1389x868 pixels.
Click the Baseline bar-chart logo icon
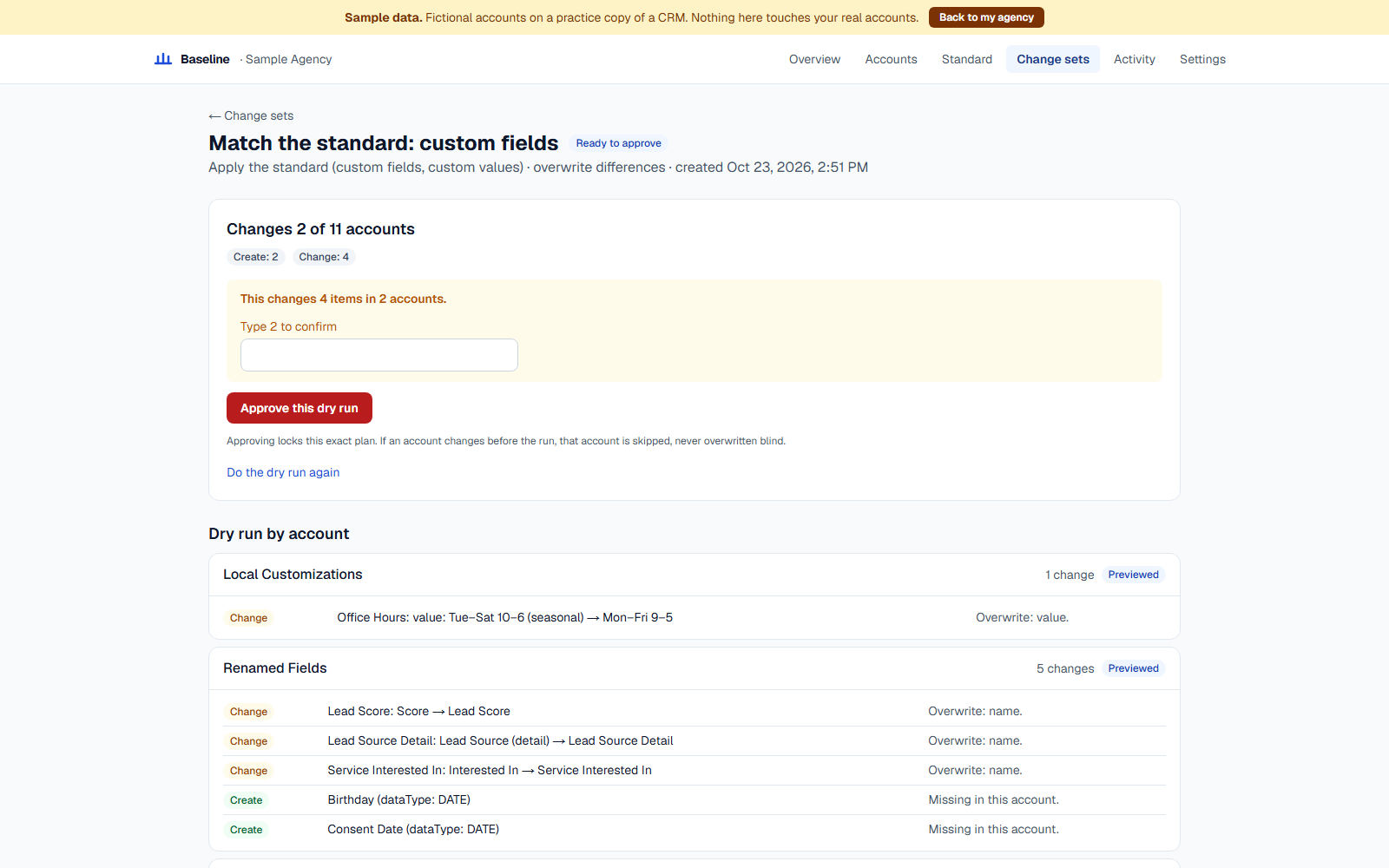point(163,59)
